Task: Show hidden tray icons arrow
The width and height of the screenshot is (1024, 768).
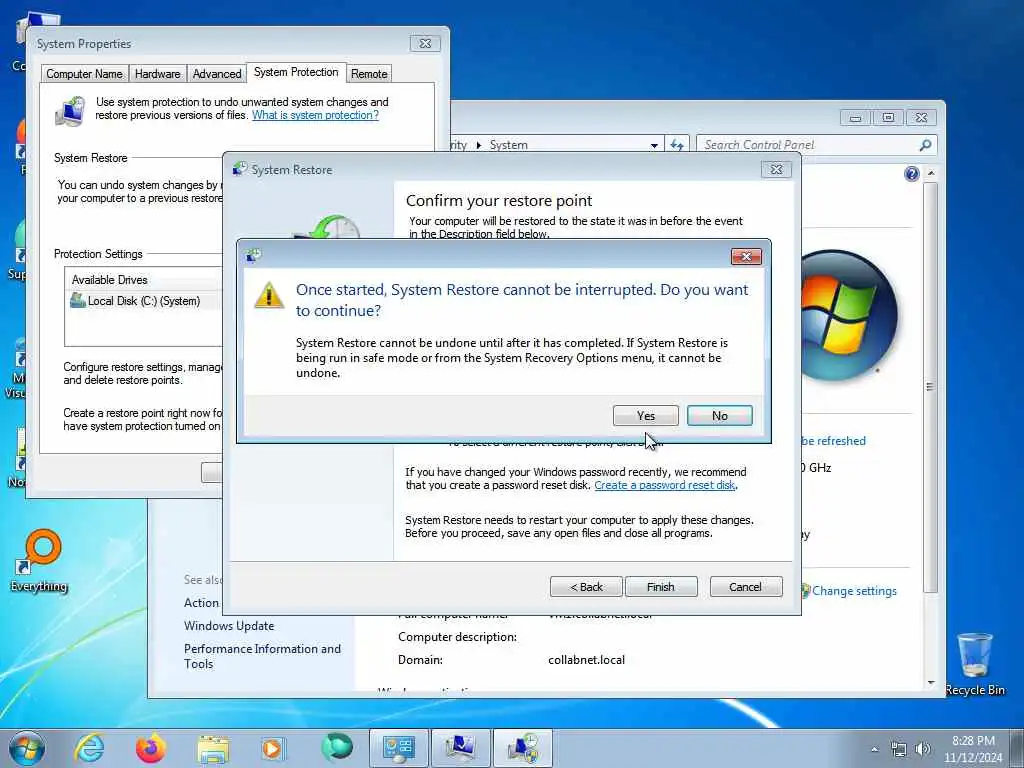Action: tap(874, 749)
